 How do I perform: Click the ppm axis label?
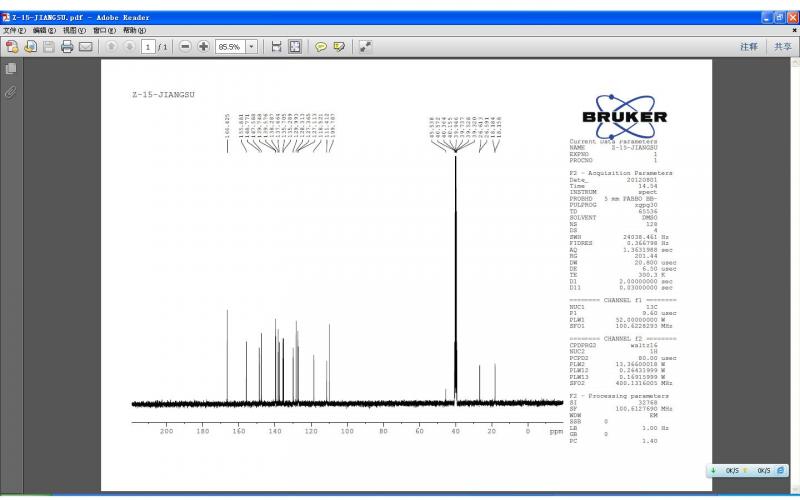point(556,431)
